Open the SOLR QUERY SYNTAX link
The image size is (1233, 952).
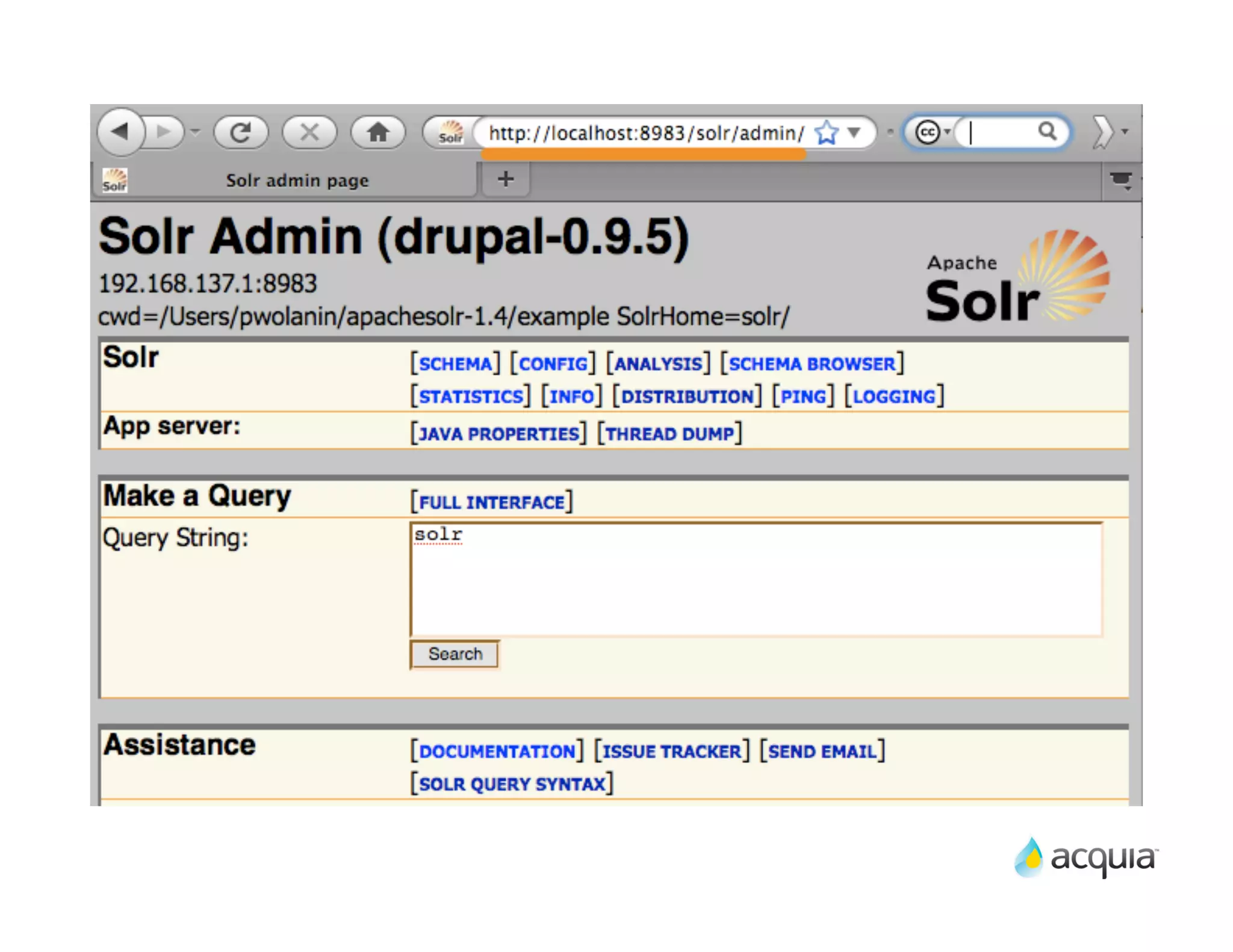click(512, 784)
